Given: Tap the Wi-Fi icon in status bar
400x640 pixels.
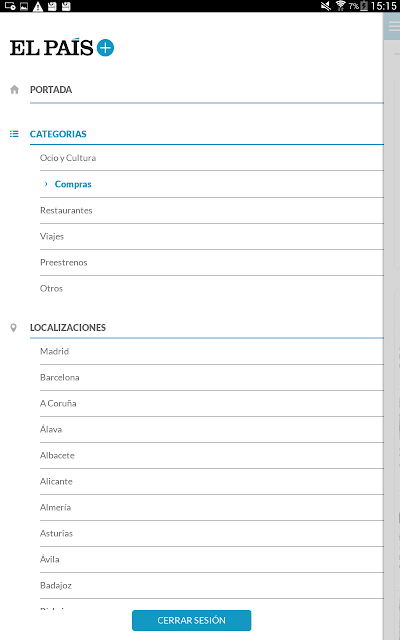Looking at the screenshot, I should click(340, 6).
